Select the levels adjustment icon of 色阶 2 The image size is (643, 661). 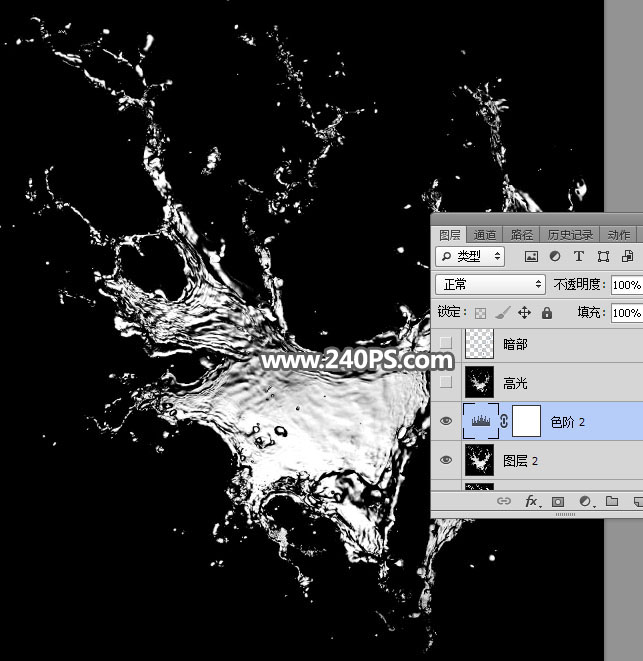pos(481,421)
